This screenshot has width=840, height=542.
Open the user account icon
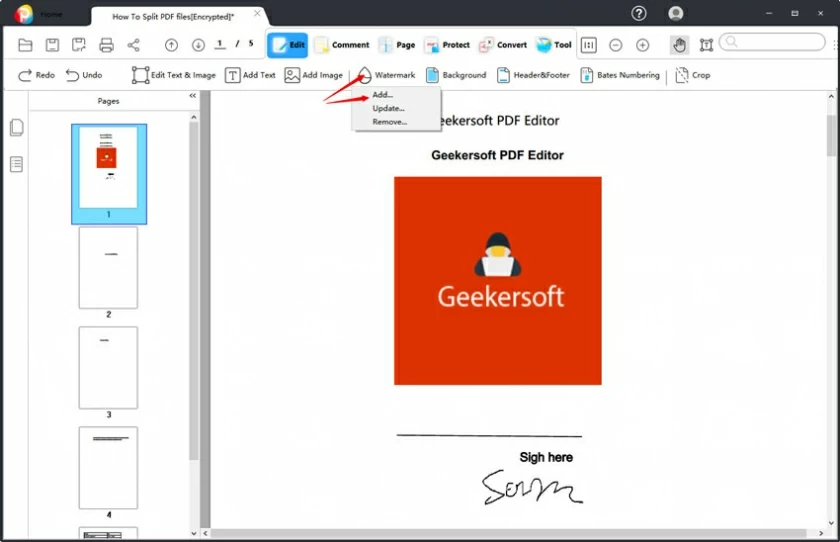click(676, 13)
